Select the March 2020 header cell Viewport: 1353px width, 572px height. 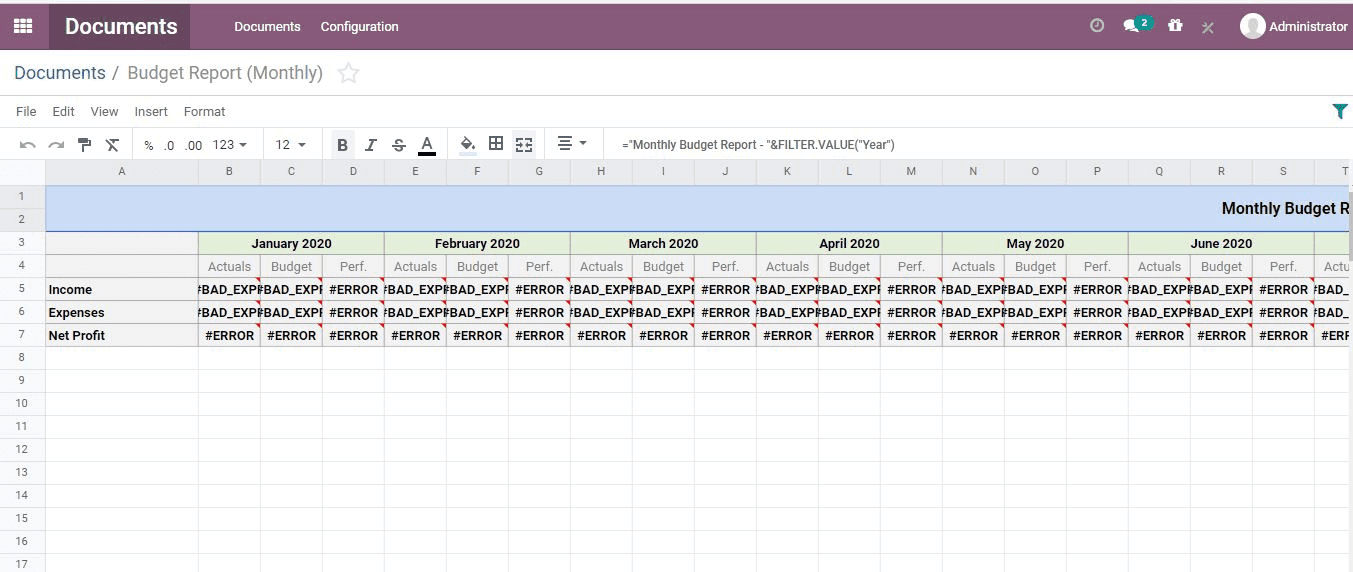663,243
